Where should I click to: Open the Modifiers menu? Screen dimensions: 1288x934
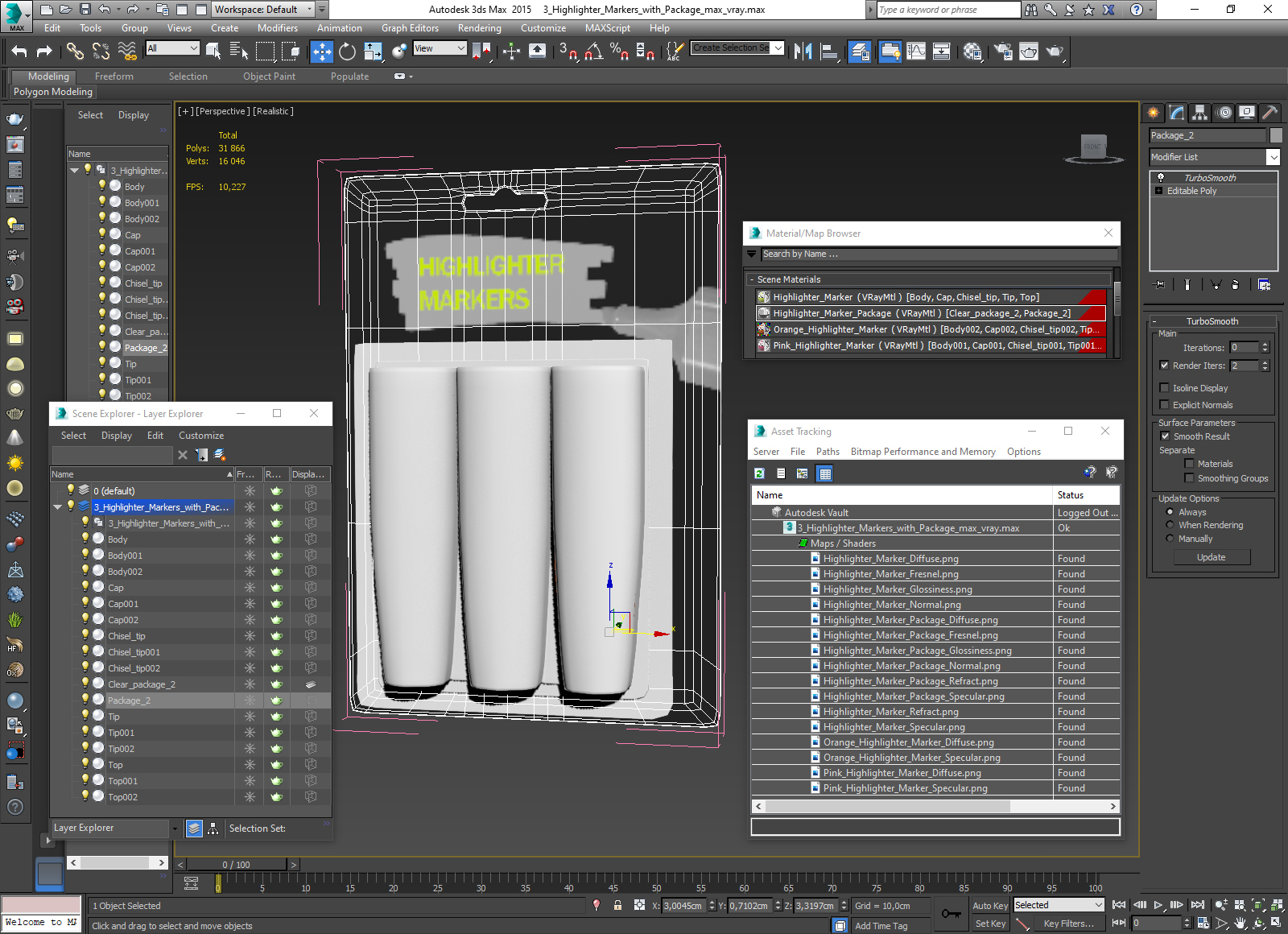point(278,28)
